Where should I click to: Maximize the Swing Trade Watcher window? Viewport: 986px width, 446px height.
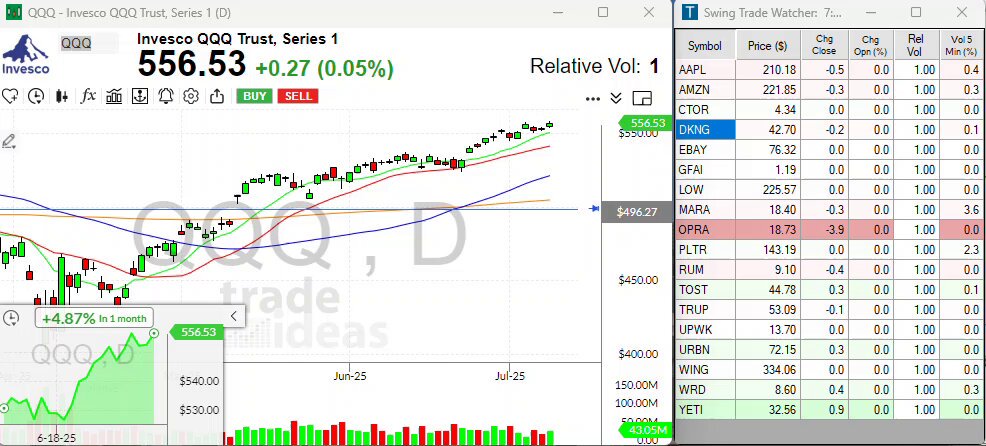(x=916, y=12)
